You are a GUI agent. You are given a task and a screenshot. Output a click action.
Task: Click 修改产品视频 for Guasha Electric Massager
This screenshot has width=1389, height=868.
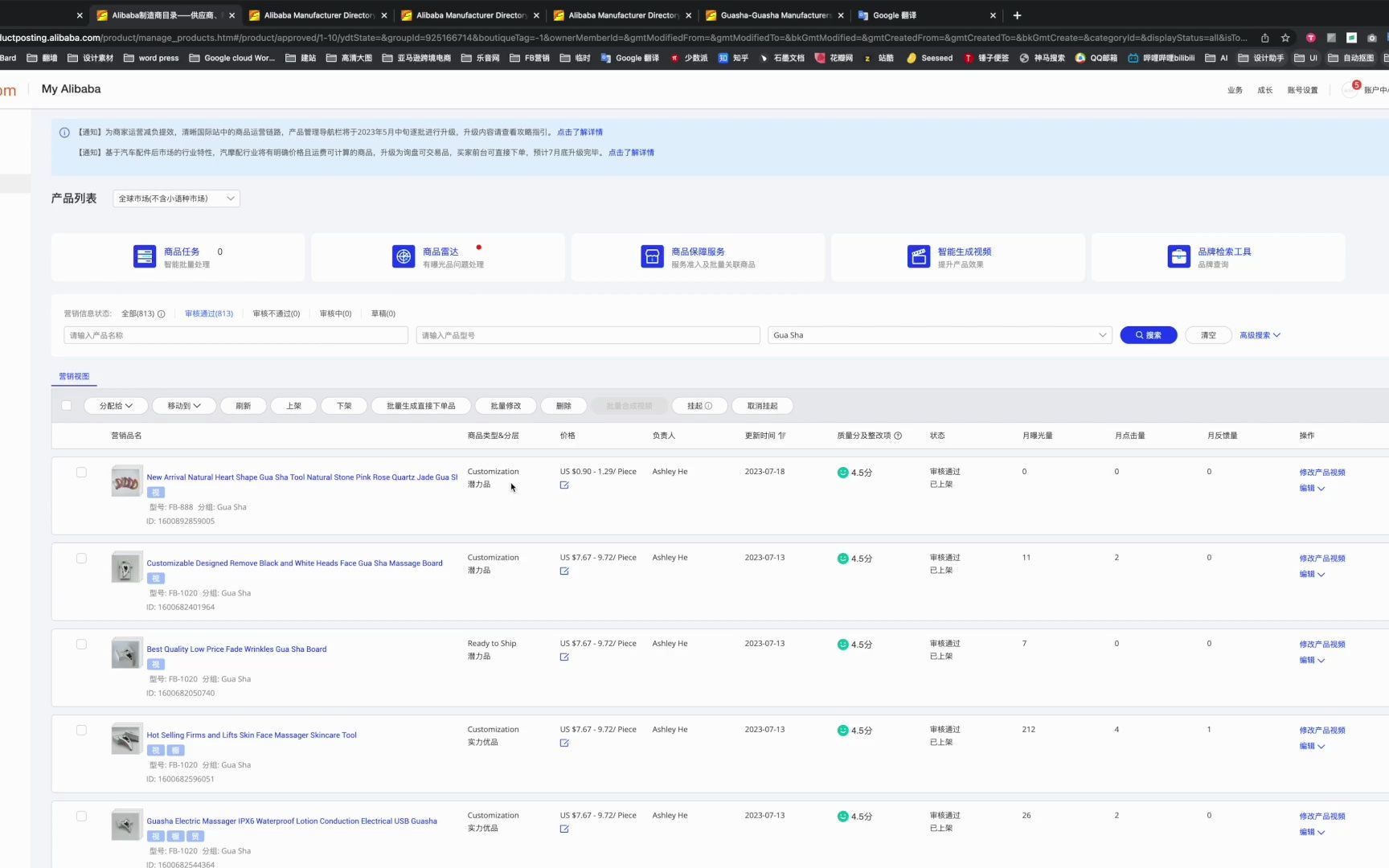point(1322,817)
